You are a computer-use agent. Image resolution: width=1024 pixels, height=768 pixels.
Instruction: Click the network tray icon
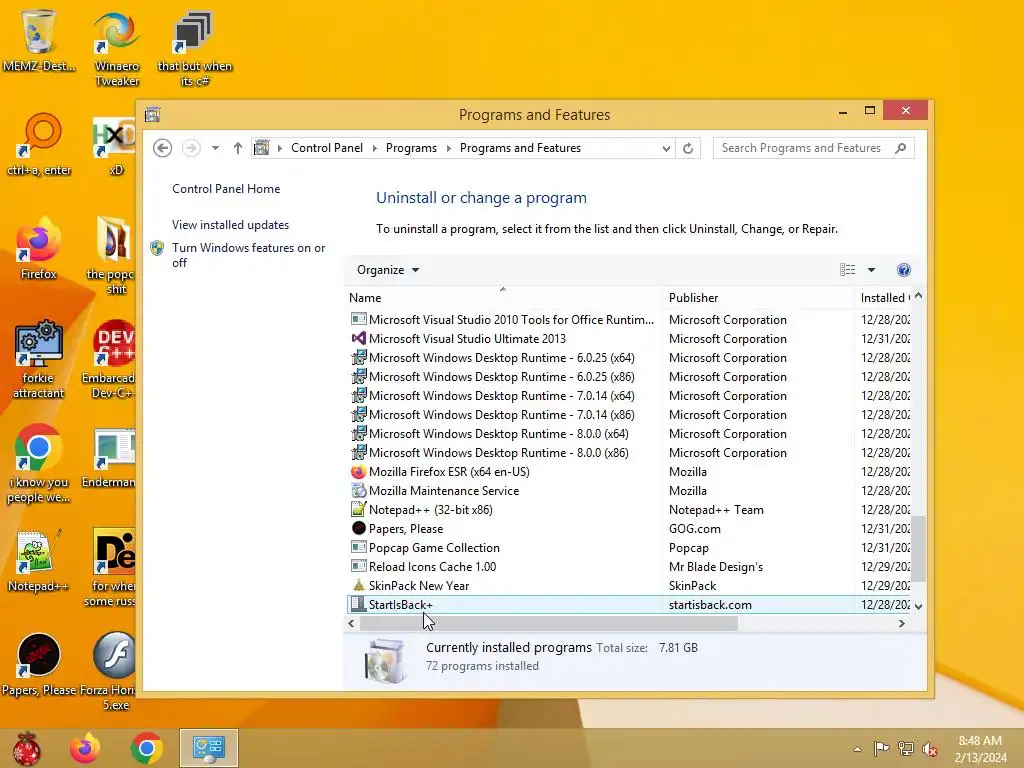pyautogui.click(x=906, y=748)
